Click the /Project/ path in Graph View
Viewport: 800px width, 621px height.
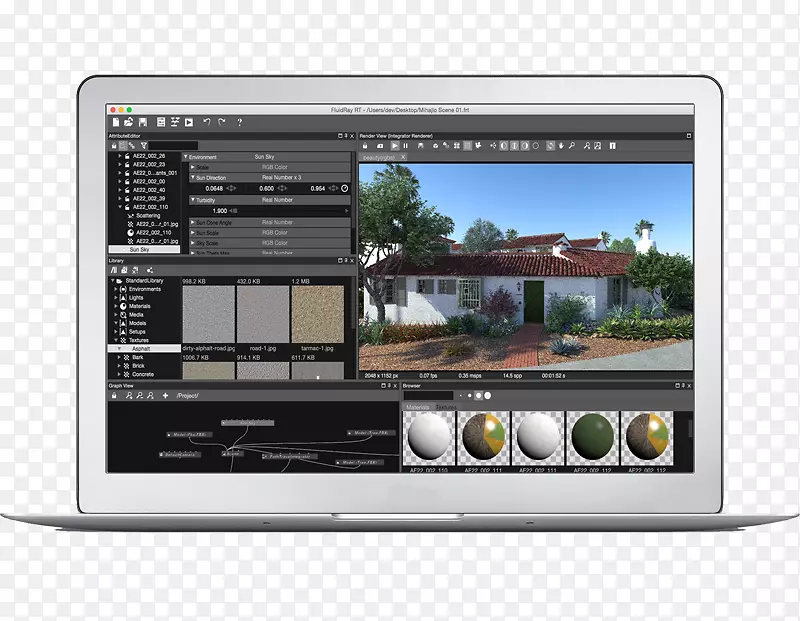click(188, 395)
